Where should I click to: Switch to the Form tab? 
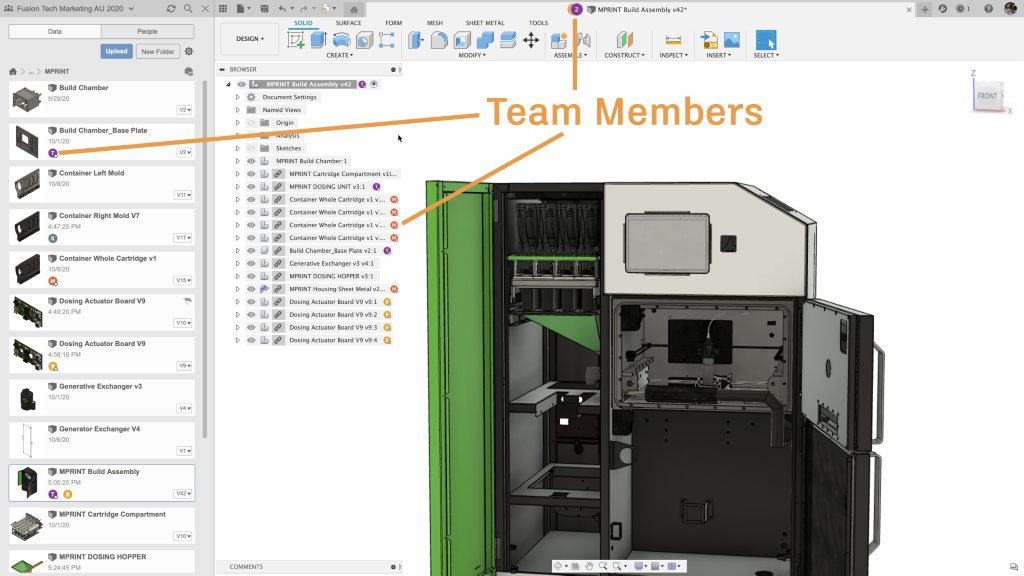pyautogui.click(x=393, y=23)
